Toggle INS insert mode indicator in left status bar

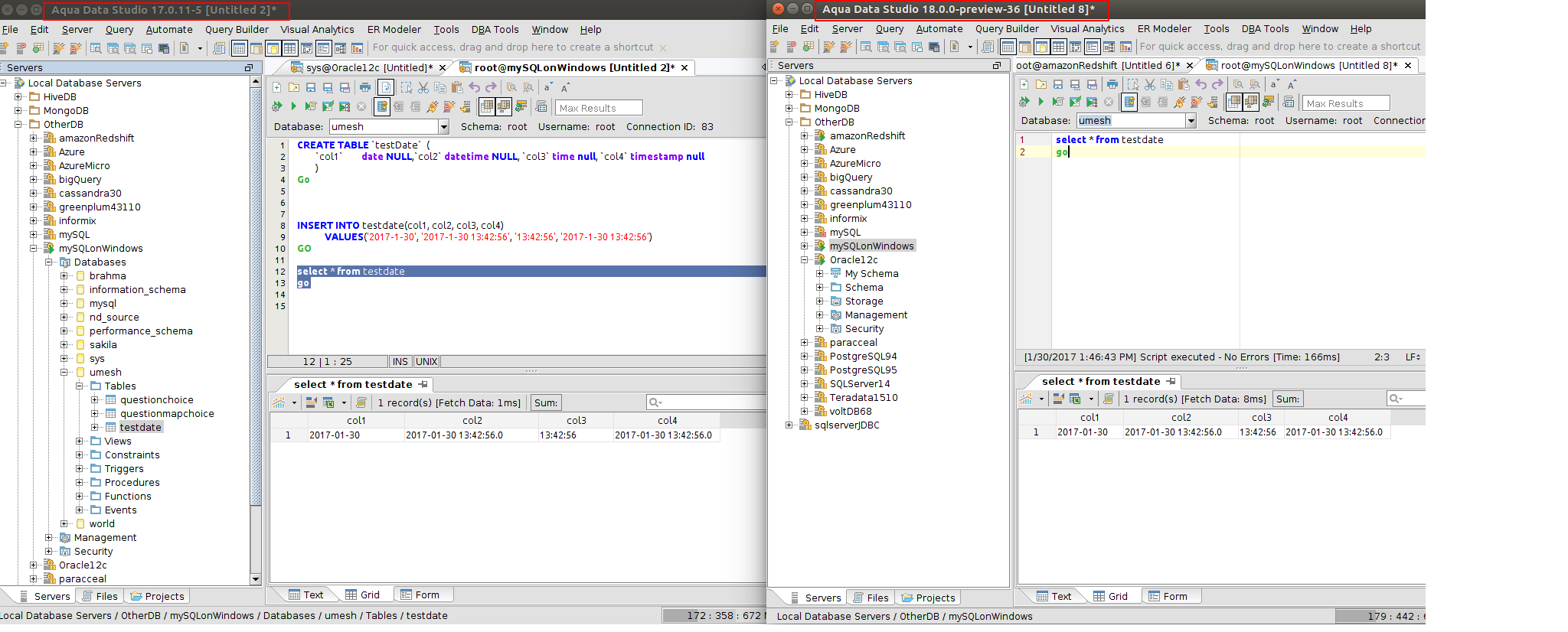click(400, 362)
